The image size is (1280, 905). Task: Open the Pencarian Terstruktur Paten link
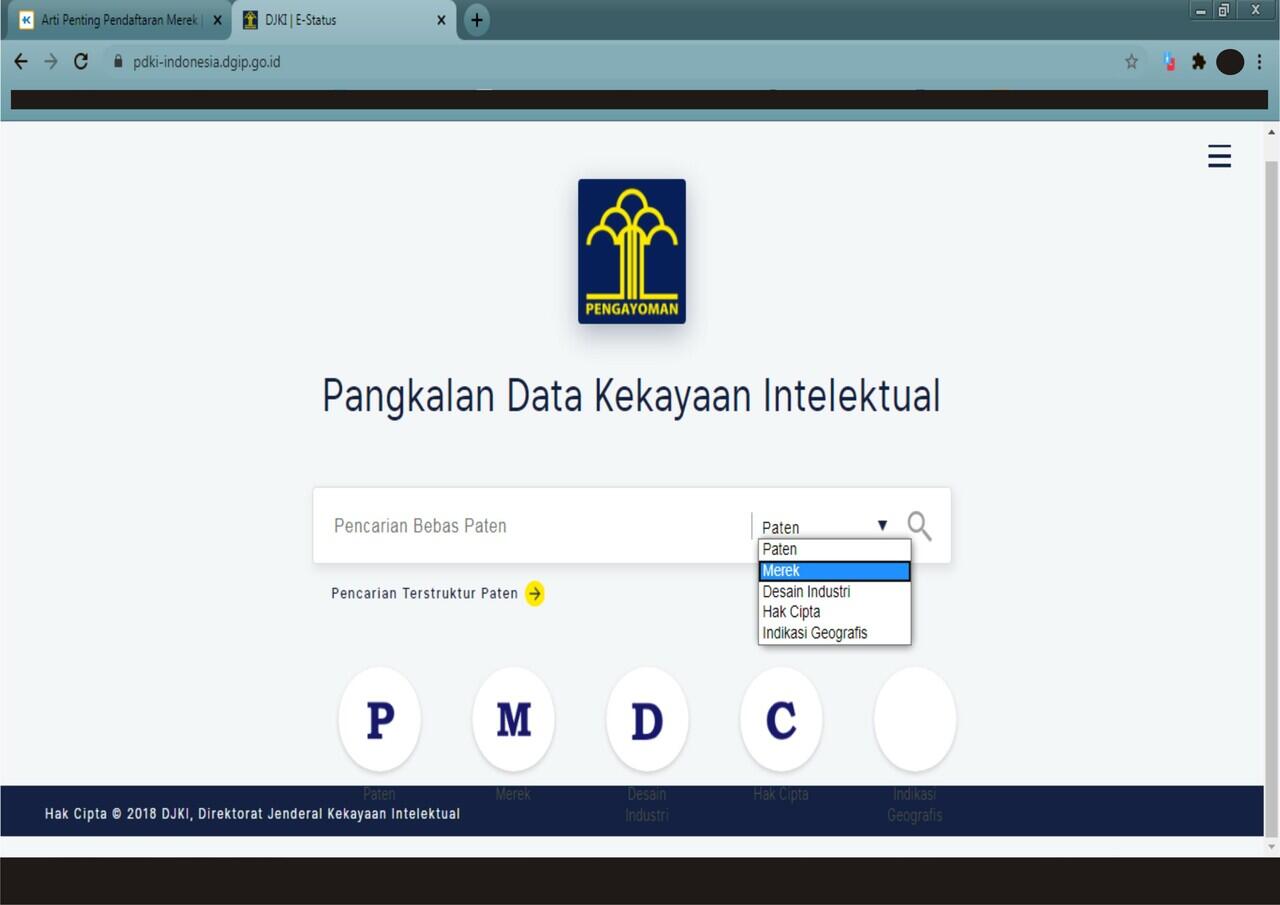[425, 594]
